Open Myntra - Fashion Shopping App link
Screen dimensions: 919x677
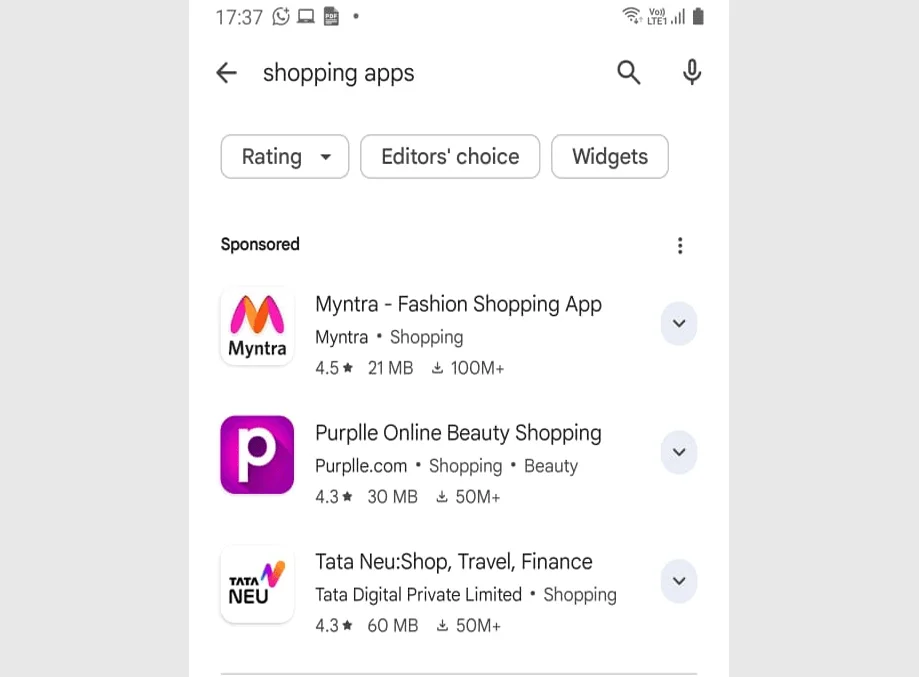click(x=458, y=304)
